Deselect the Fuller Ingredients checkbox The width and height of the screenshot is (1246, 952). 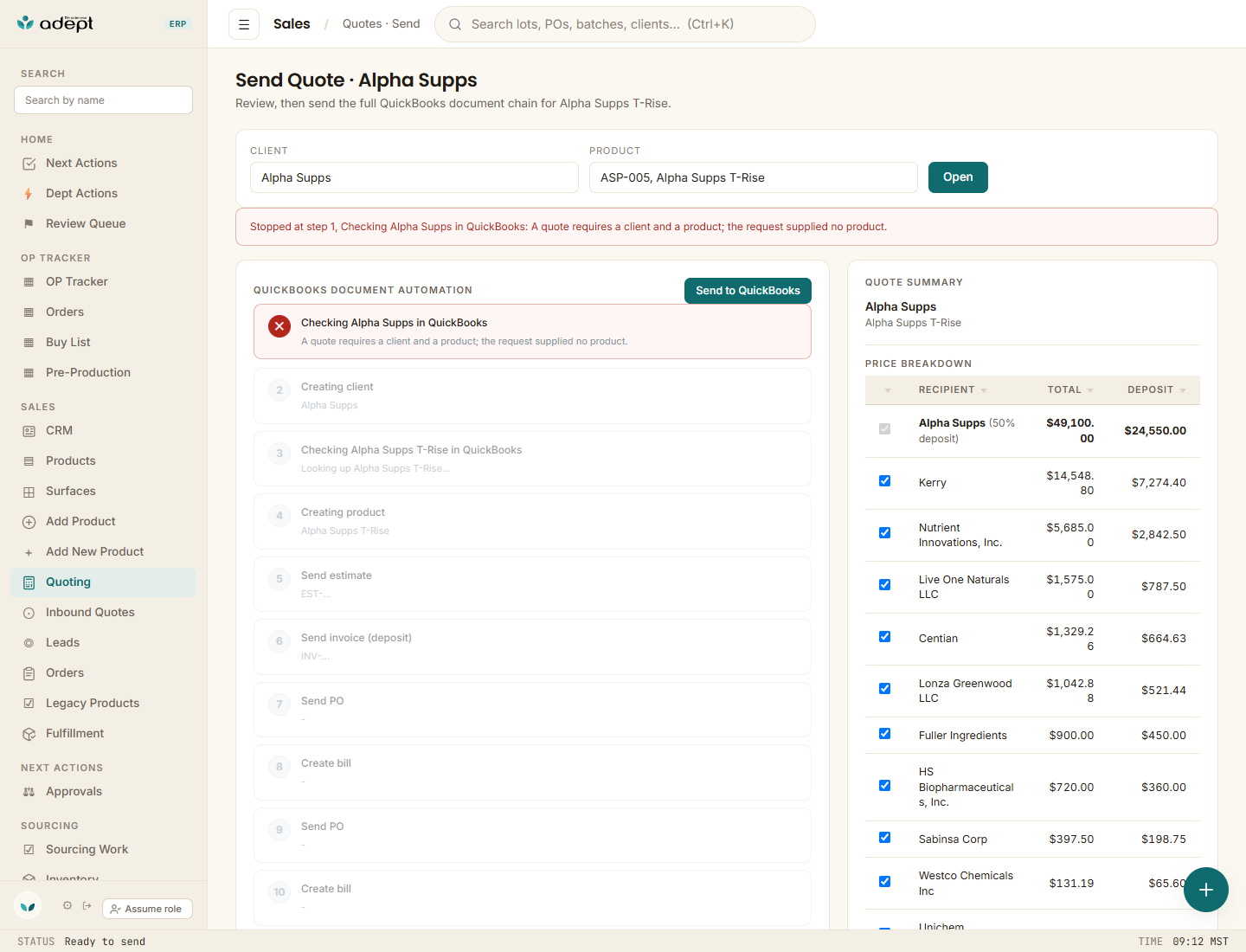[884, 734]
